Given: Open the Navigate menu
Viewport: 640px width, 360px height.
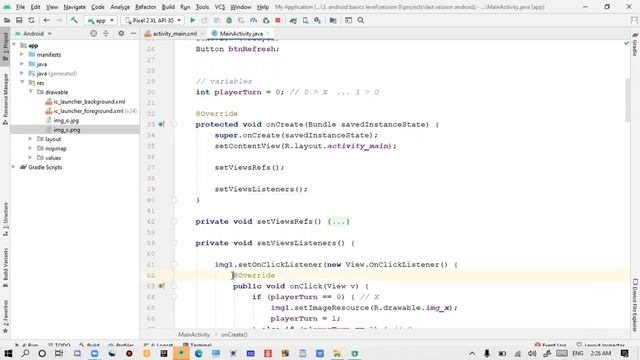Looking at the screenshot, I should tap(75, 7).
